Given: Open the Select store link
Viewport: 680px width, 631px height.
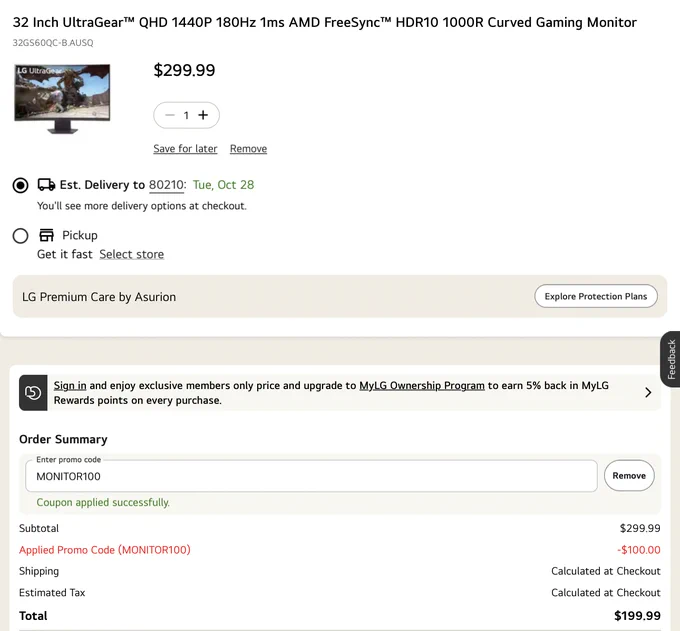Looking at the screenshot, I should [x=131, y=254].
